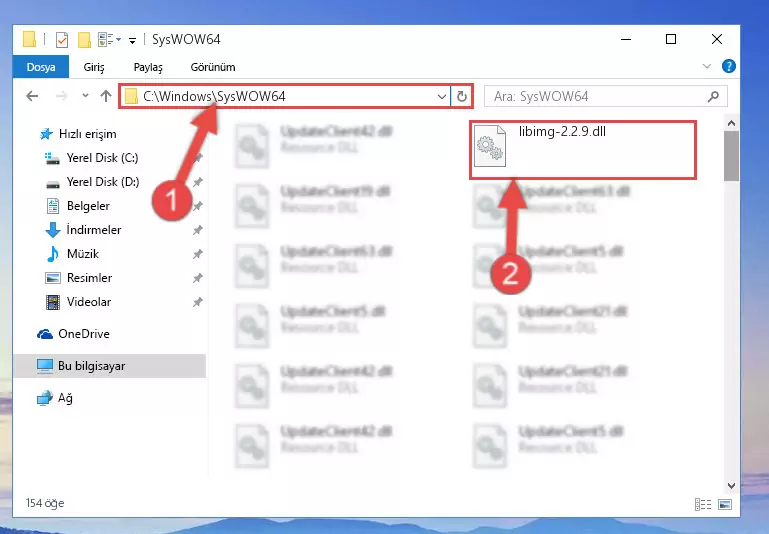
Task: Click the folder icon in the title bar
Action: pyautogui.click(x=29, y=39)
